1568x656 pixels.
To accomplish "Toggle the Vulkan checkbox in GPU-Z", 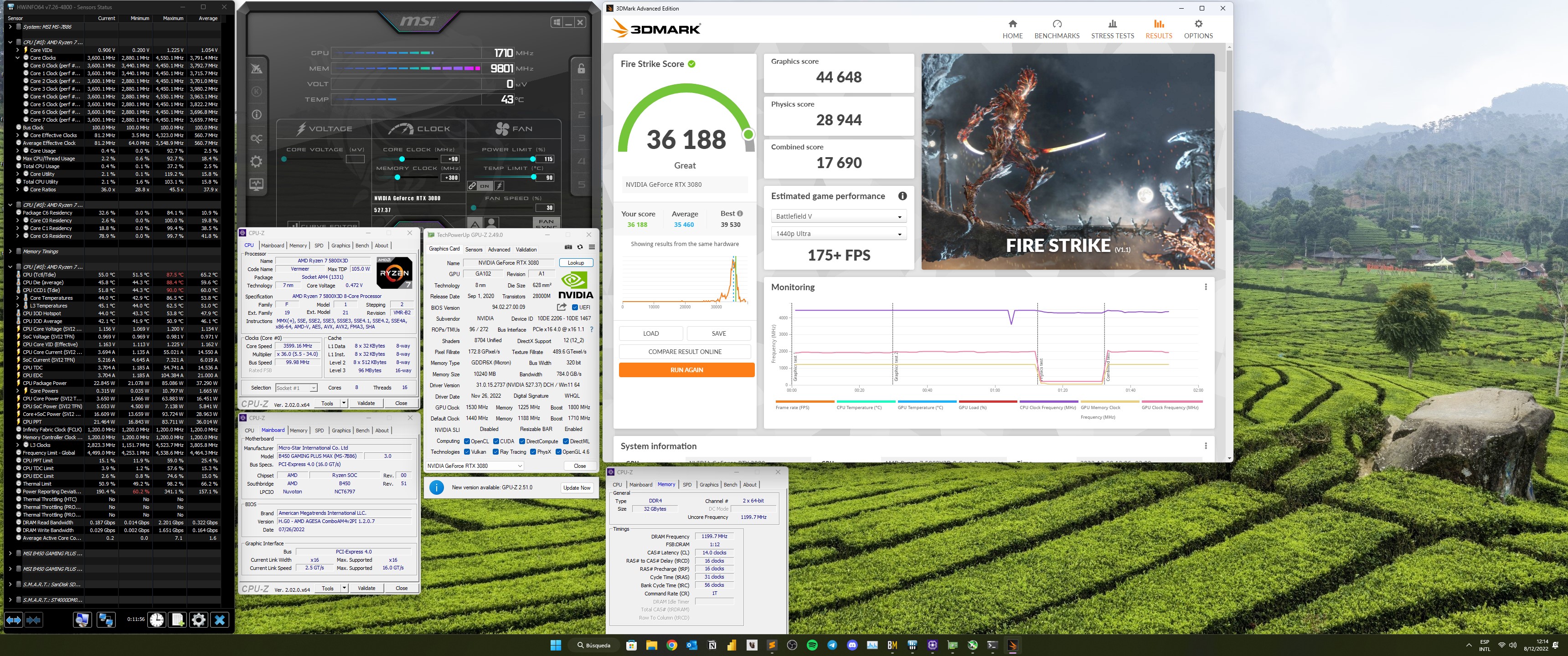I will (467, 451).
